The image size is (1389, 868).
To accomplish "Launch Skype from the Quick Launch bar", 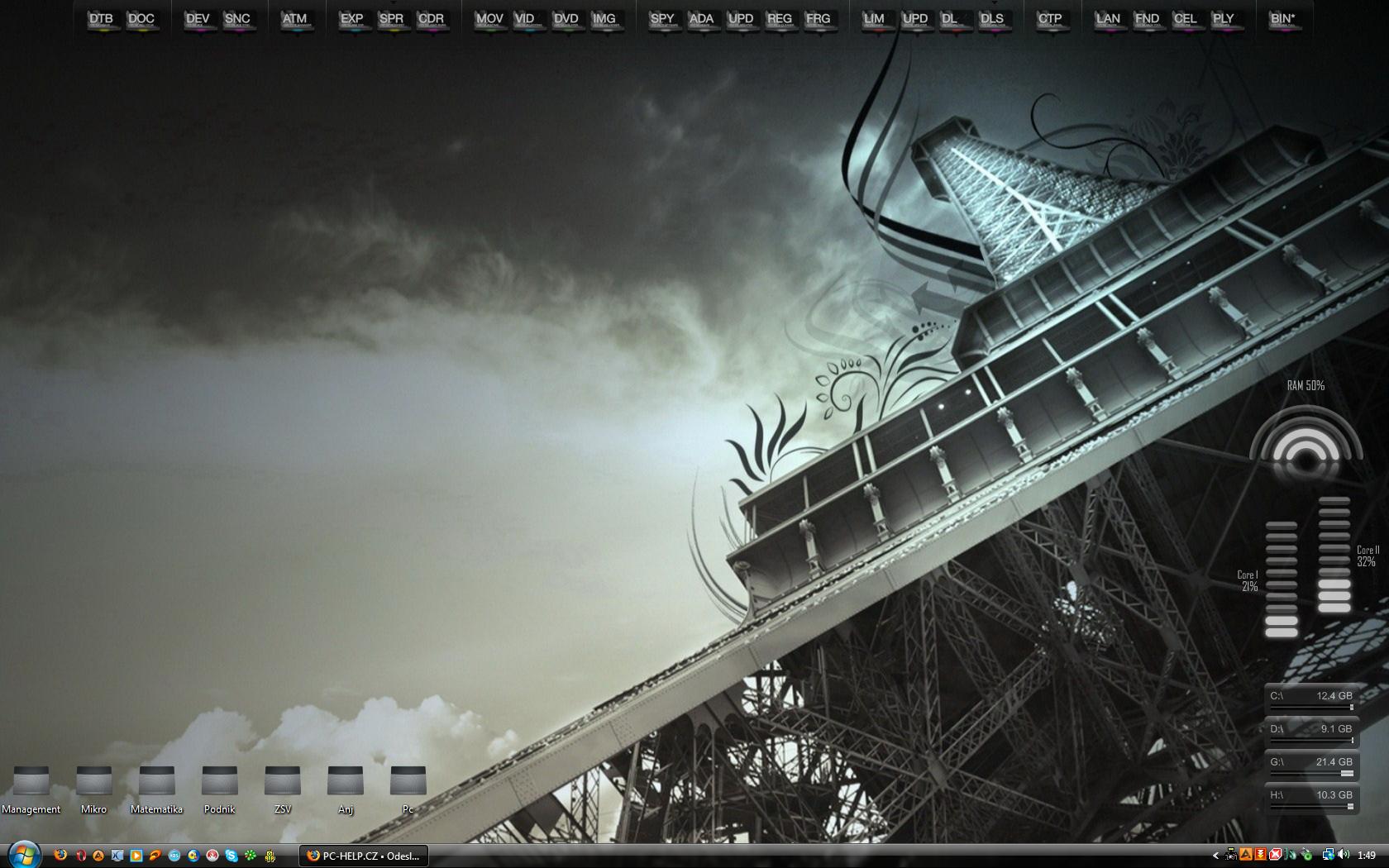I will (x=231, y=856).
